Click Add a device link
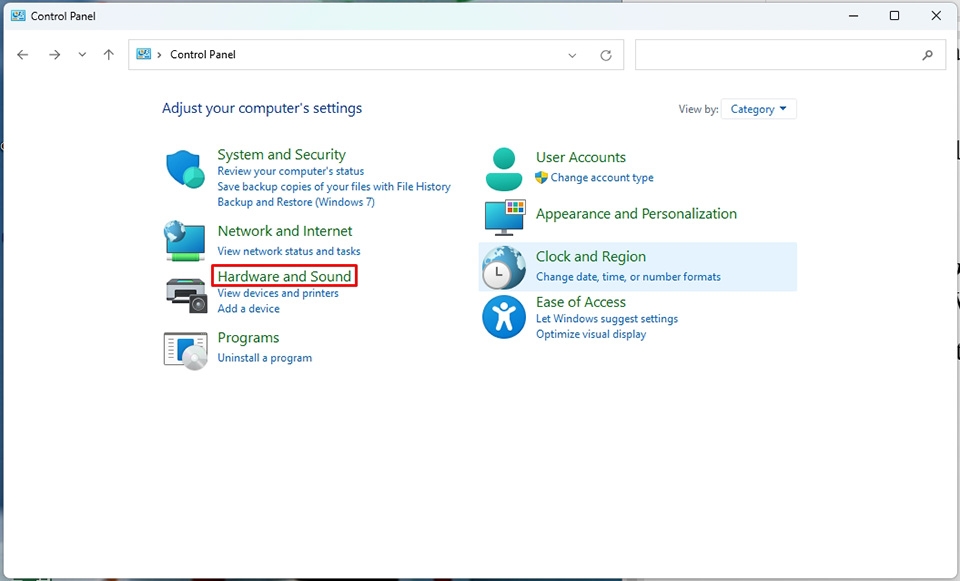The width and height of the screenshot is (960, 581). coord(249,309)
